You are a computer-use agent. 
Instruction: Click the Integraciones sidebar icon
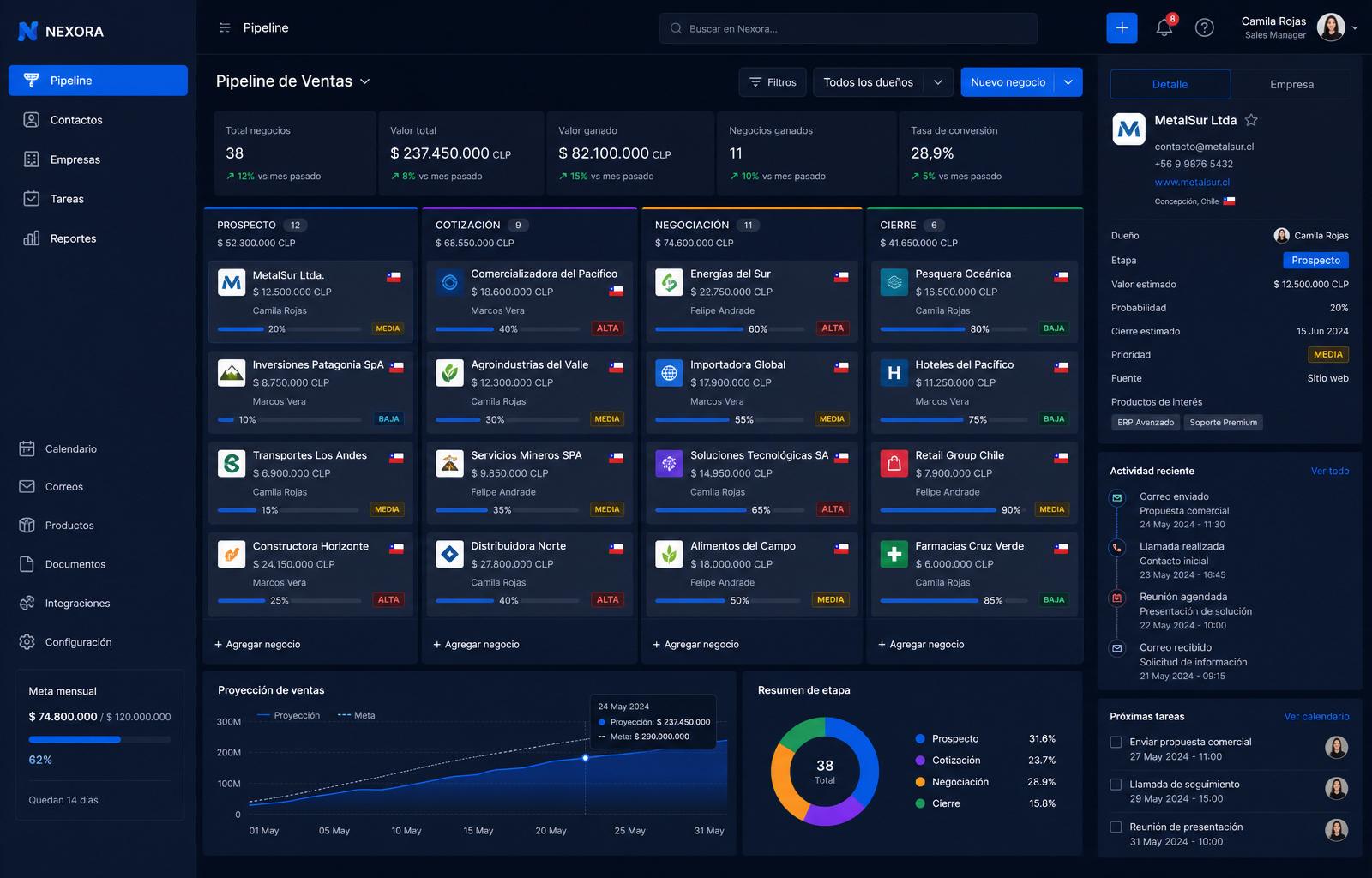point(27,603)
